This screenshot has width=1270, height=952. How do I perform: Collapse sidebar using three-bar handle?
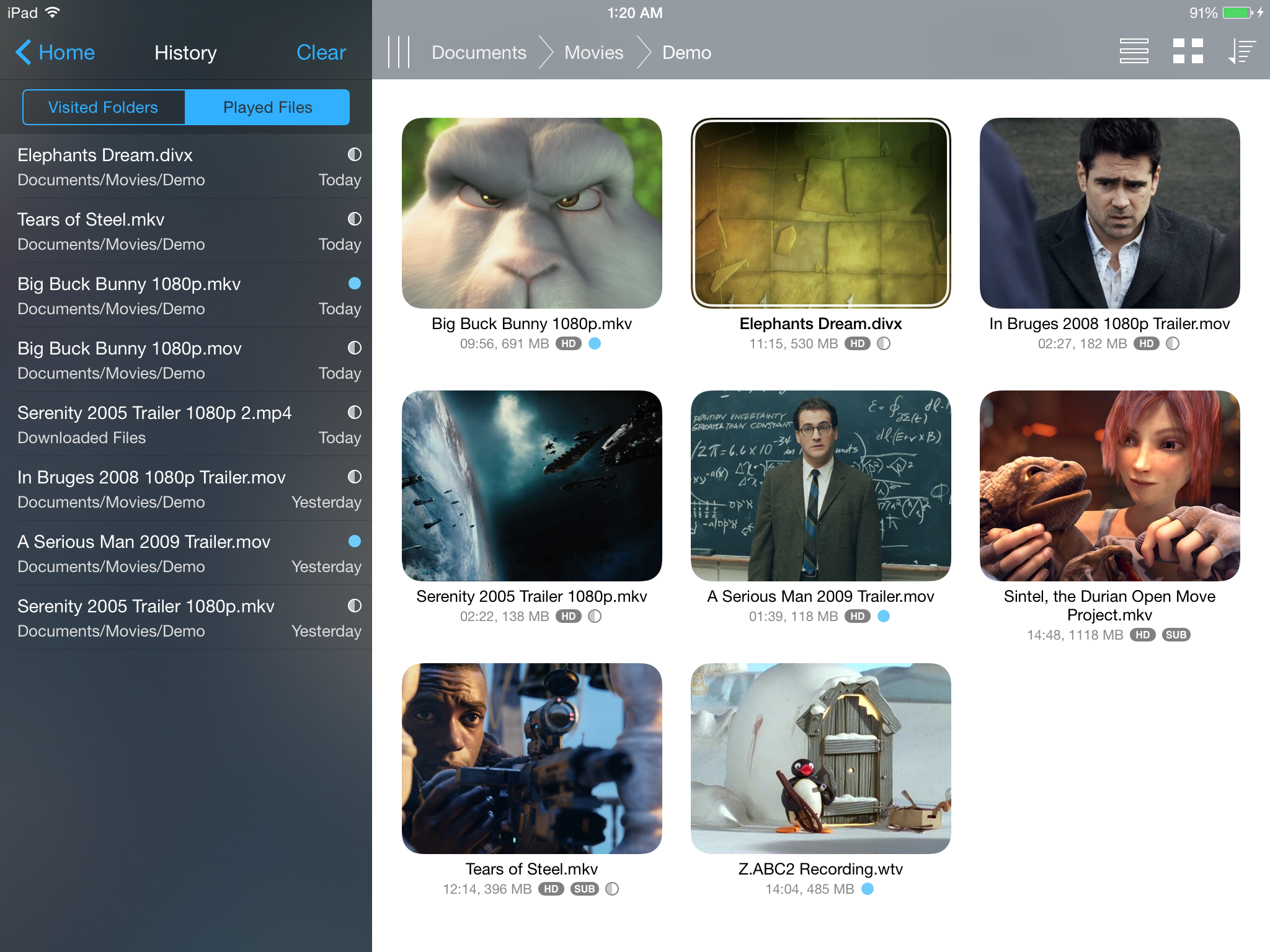(x=399, y=52)
